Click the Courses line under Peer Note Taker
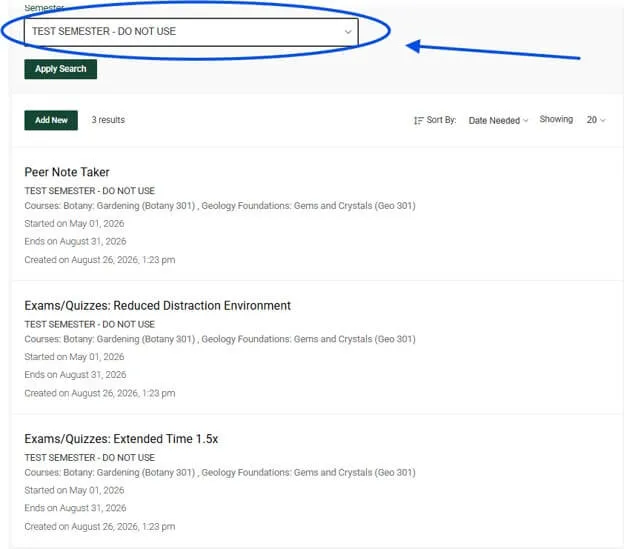Screen dimensions: 624x549 coord(220,206)
